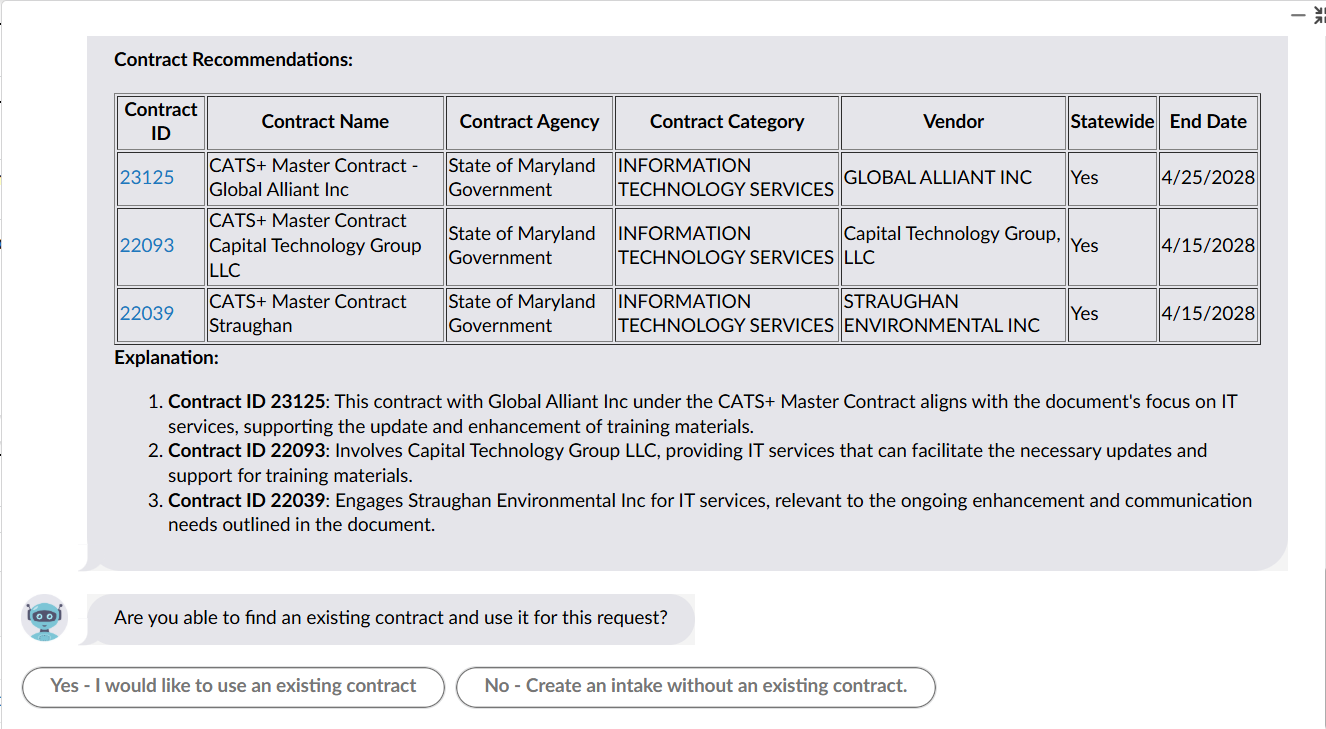Click the STRAUGHAN ENVIRONMENTAL INC vendor cell
Screen dimensions: 1326x729
pyautogui.click(x=953, y=314)
